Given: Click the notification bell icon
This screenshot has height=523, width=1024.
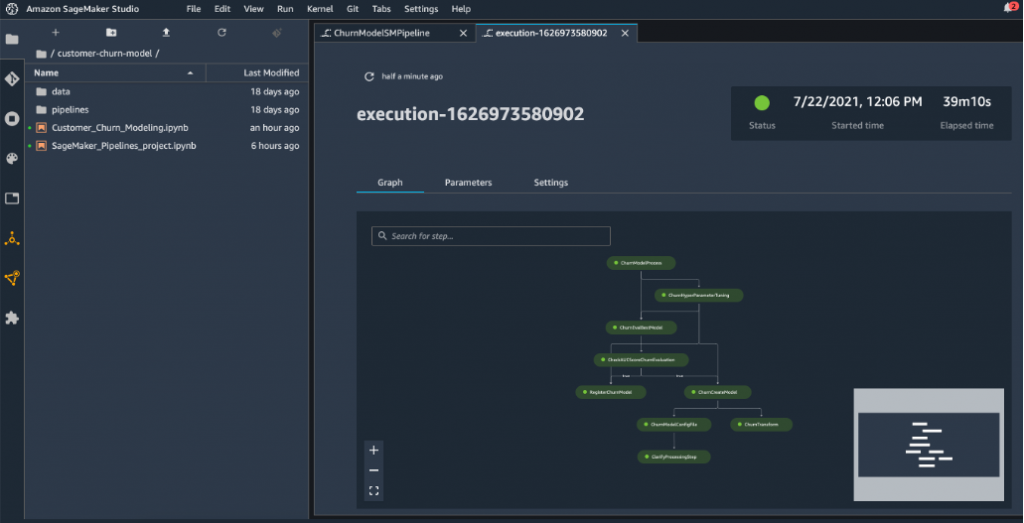Looking at the screenshot, I should 1008,8.
